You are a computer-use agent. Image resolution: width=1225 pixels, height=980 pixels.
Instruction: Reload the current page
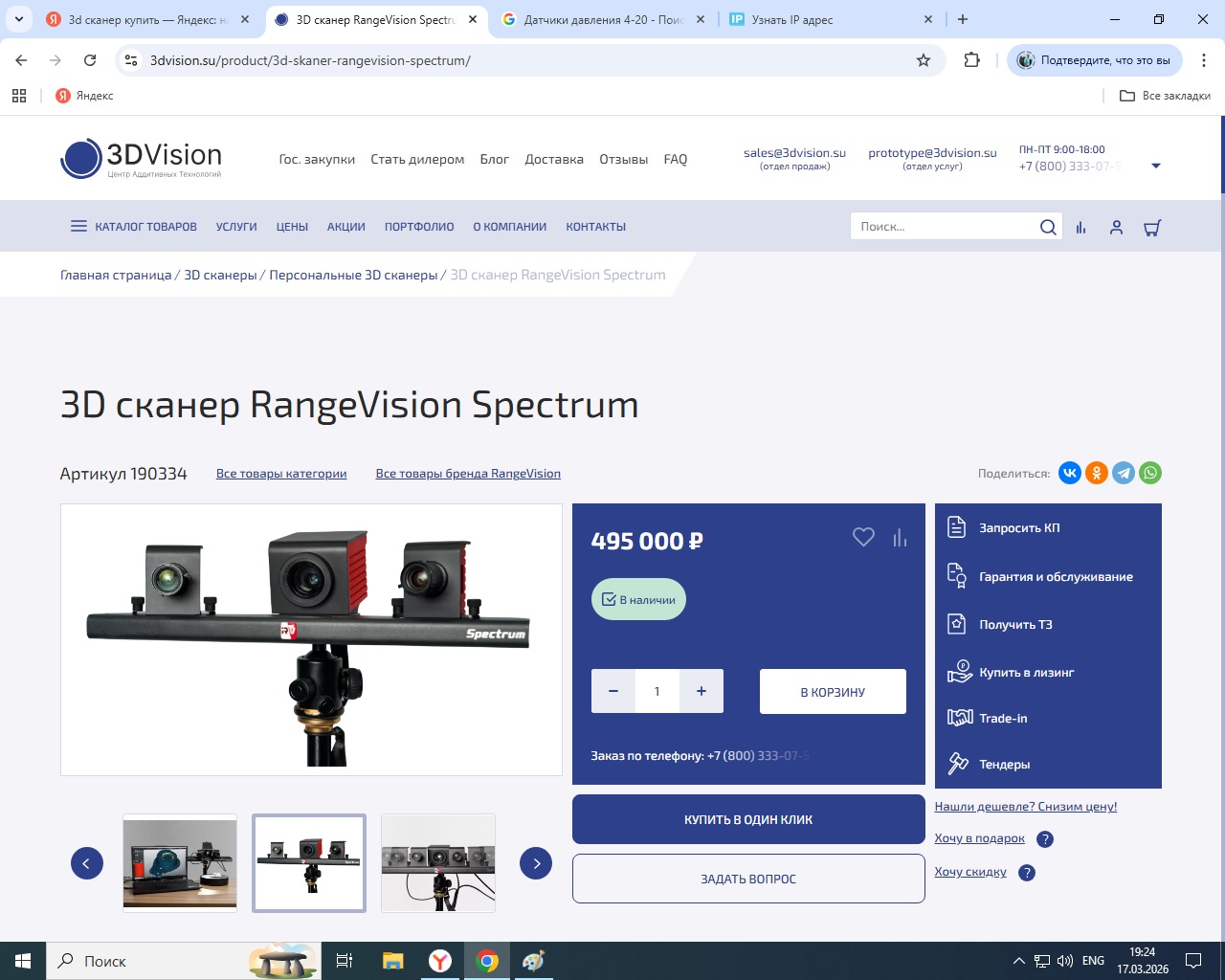click(90, 60)
